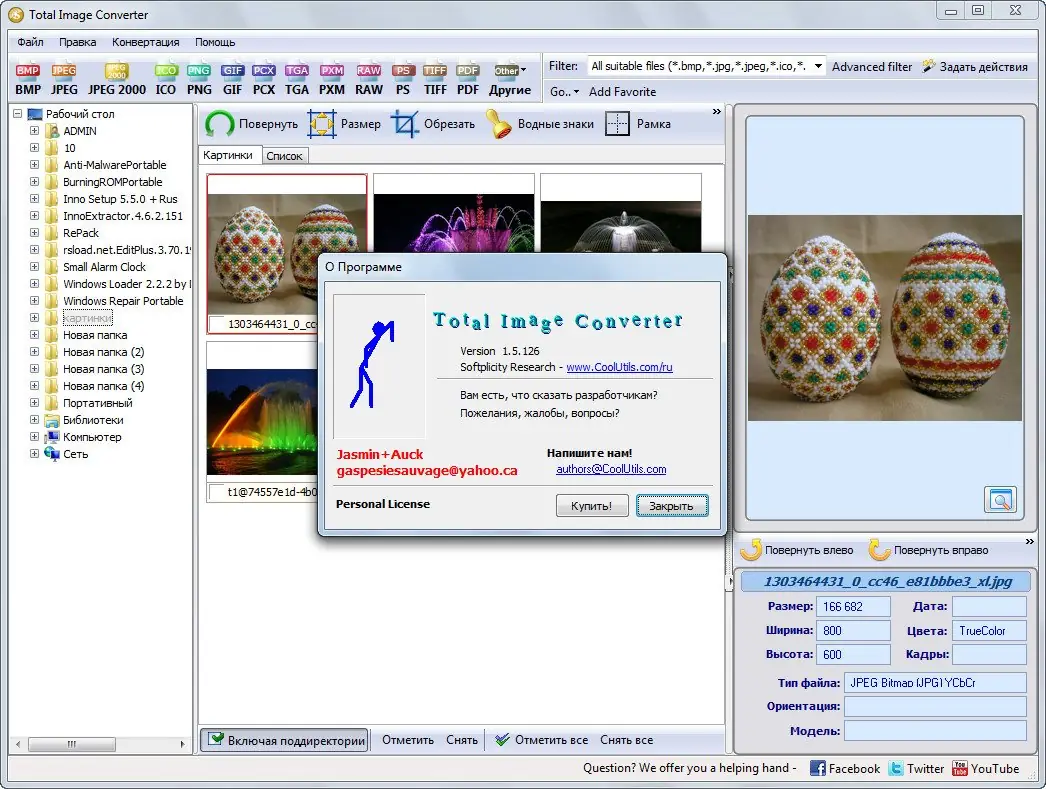Choose RAW conversion icon
This screenshot has height=789, width=1046.
click(x=368, y=80)
